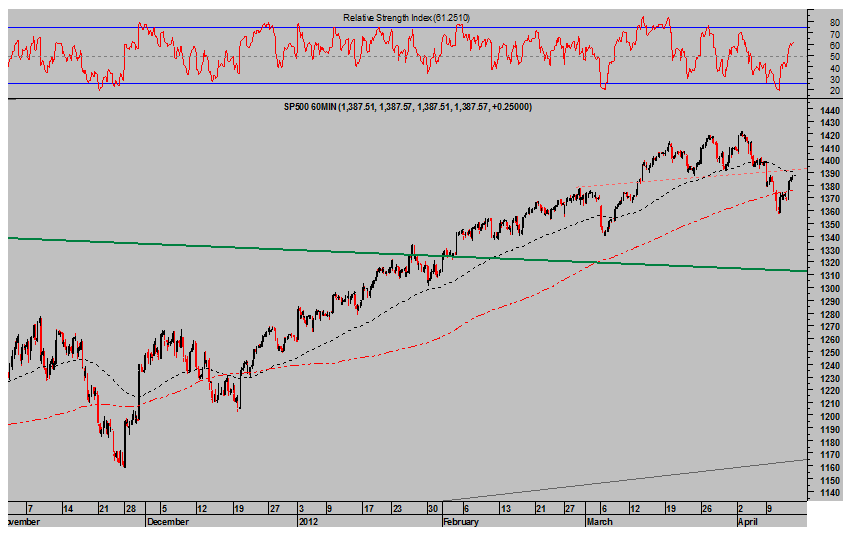
Task: Click date tick 2 above April
Action: pyautogui.click(x=740, y=509)
